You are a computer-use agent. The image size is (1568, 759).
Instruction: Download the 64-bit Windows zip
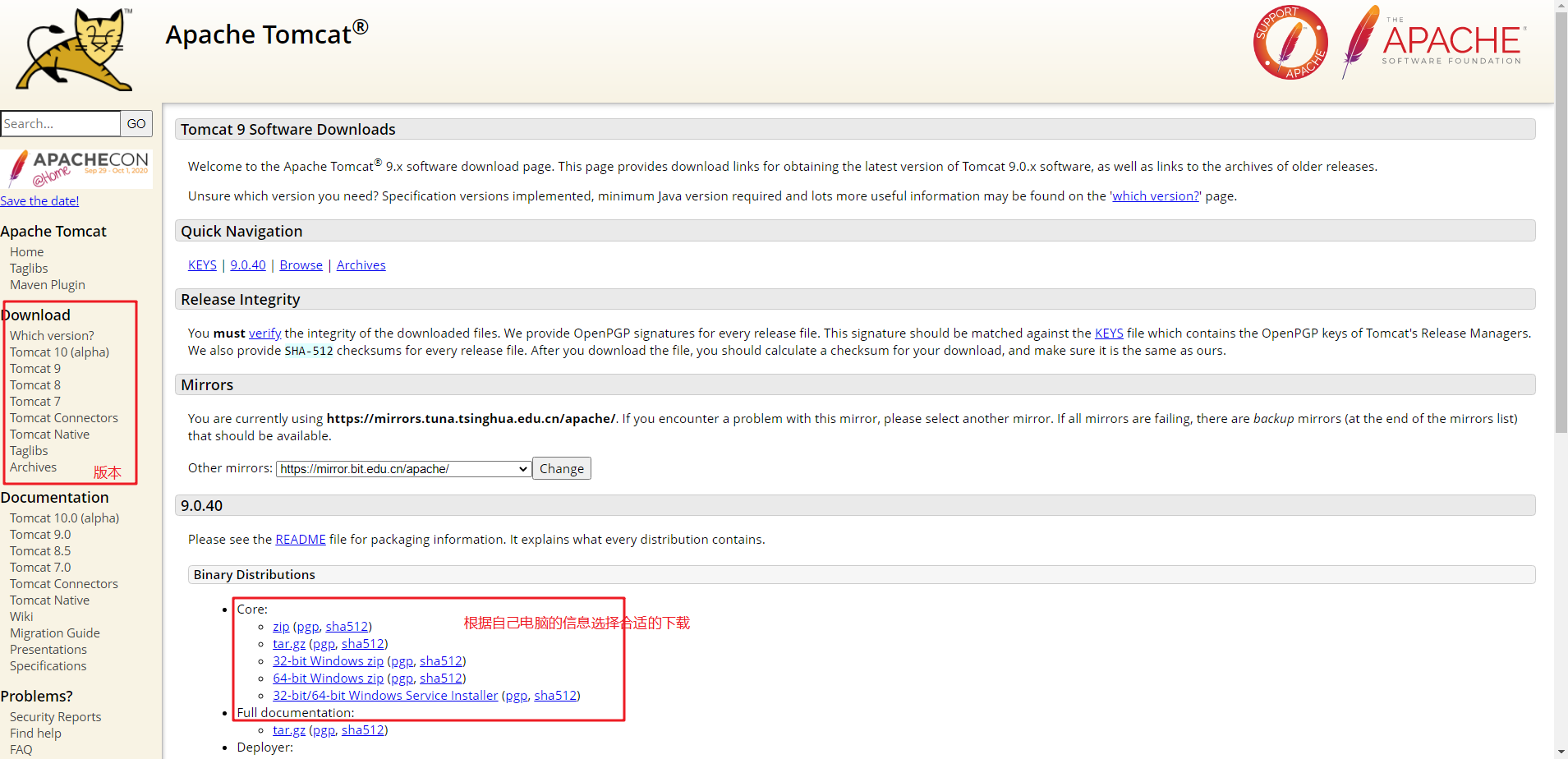point(329,678)
